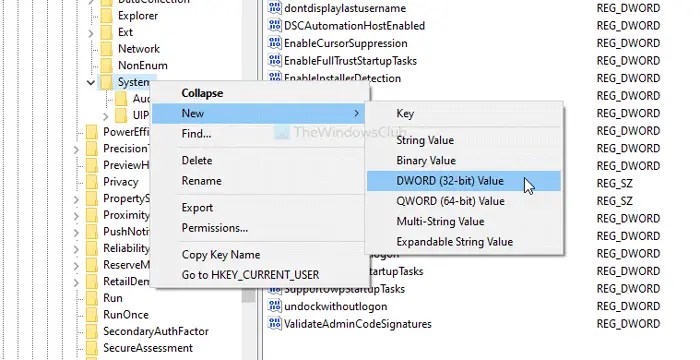The width and height of the screenshot is (700, 360).
Task: Click dontdisplaylastusername DWORD value icon
Action: coord(275,8)
